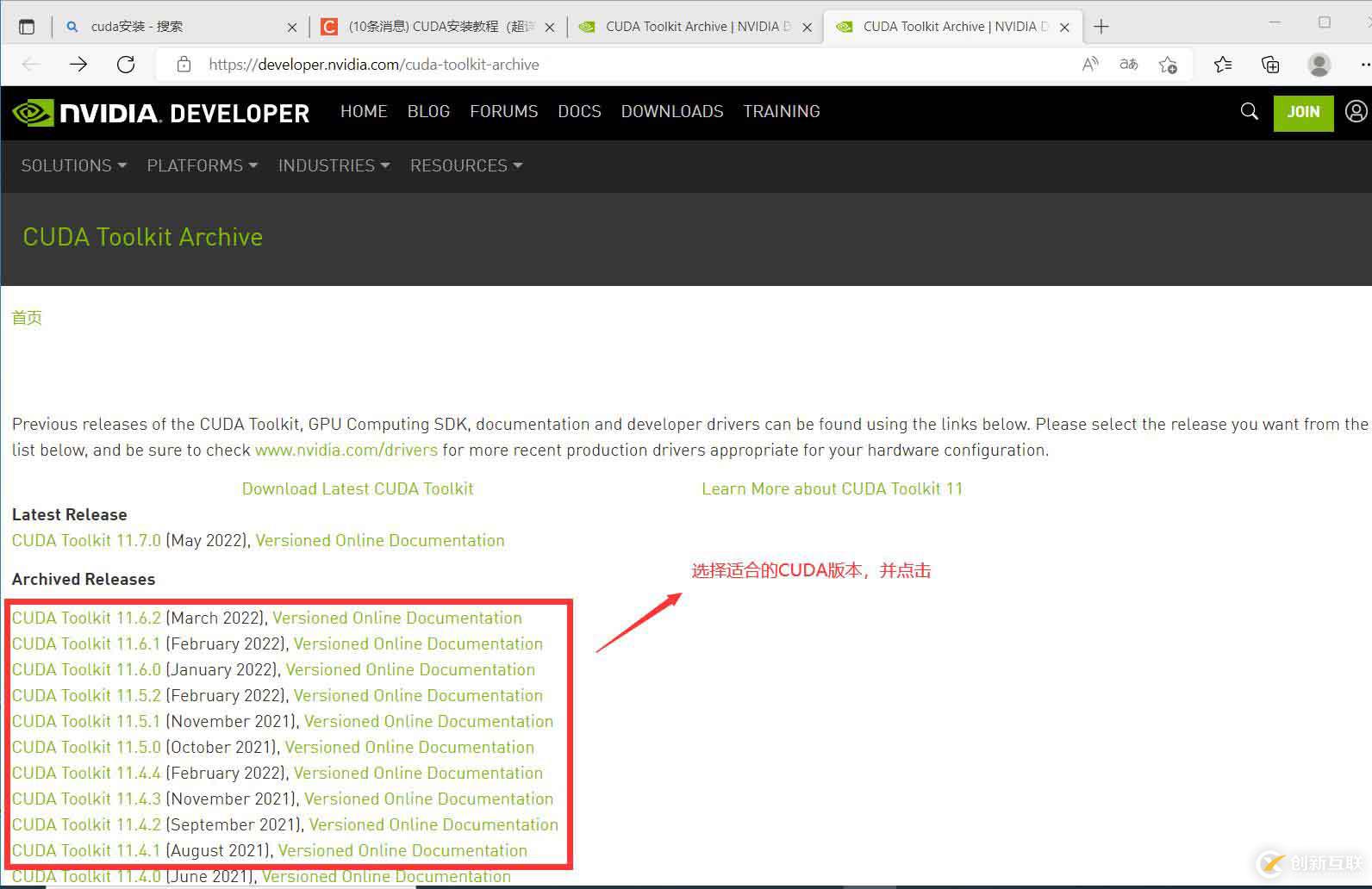
Task: Open browser settings and more menu
Action: [1365, 64]
